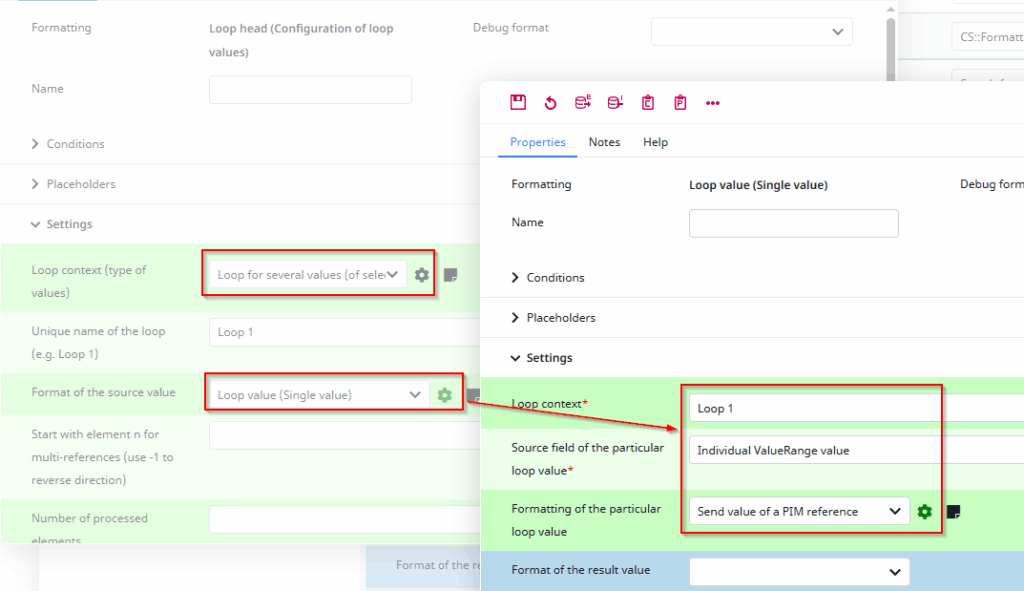1024x591 pixels.
Task: Open the Debug format dropdown
Action: tap(751, 31)
